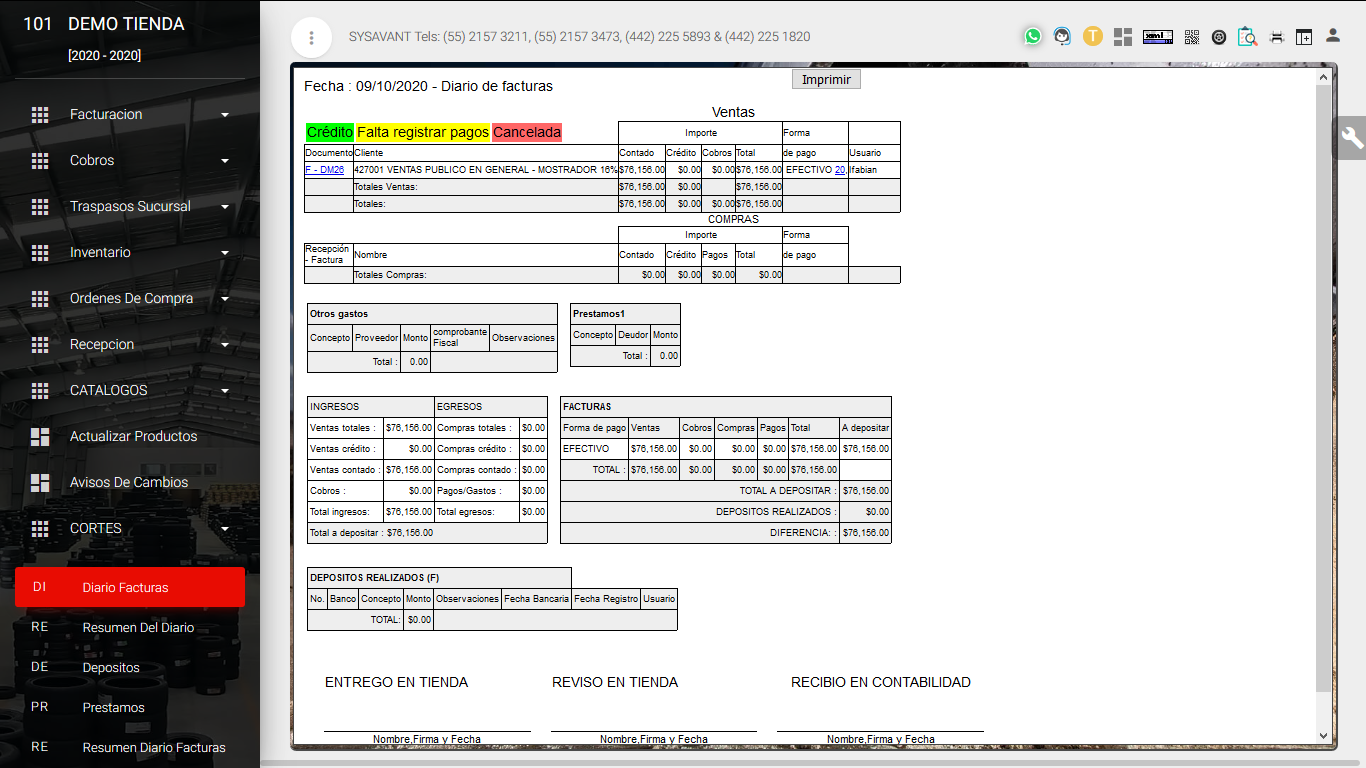Expand the CATALOGOS dropdown arrow
1366x768 pixels.
(x=225, y=391)
